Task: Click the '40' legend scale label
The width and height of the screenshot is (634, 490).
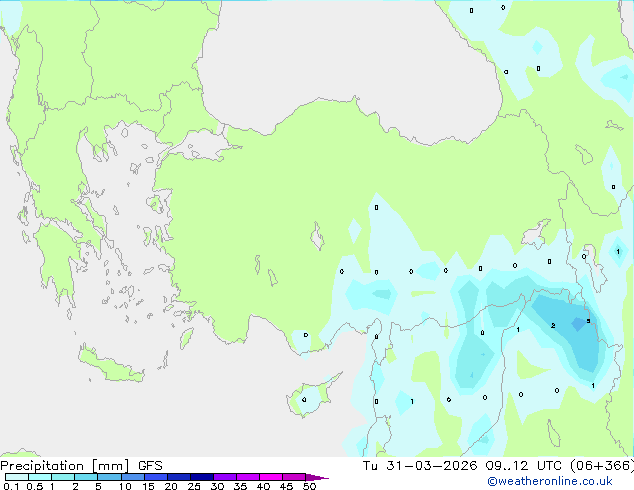Action: click(x=264, y=486)
